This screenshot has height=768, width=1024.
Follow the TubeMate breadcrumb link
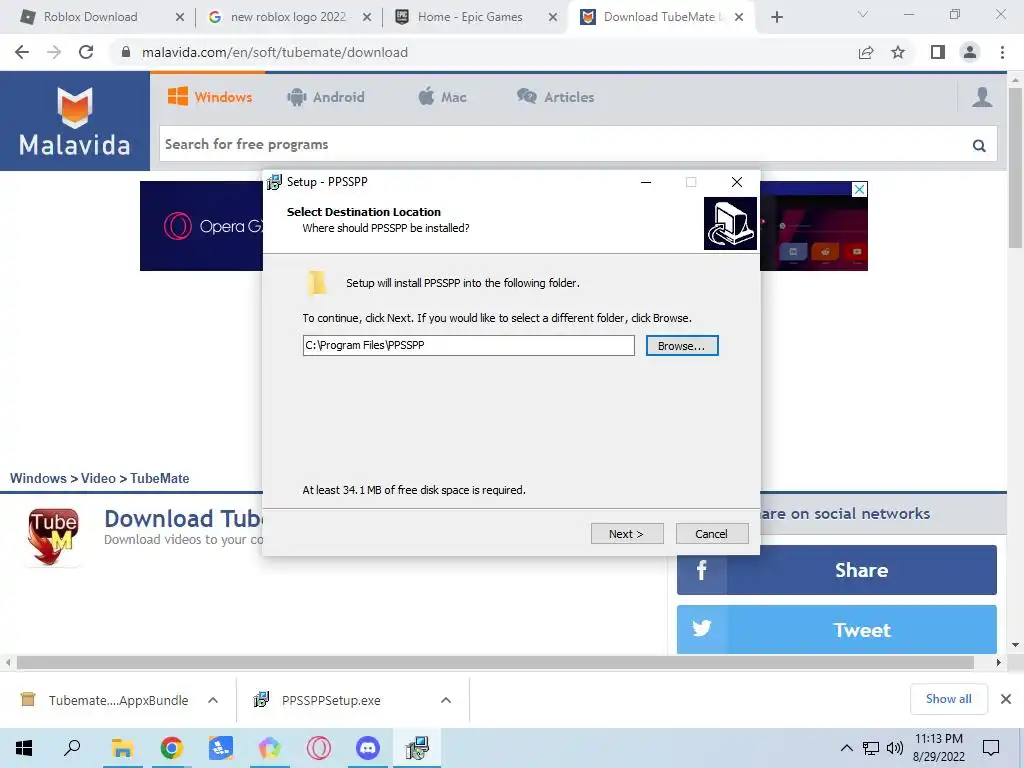click(159, 478)
